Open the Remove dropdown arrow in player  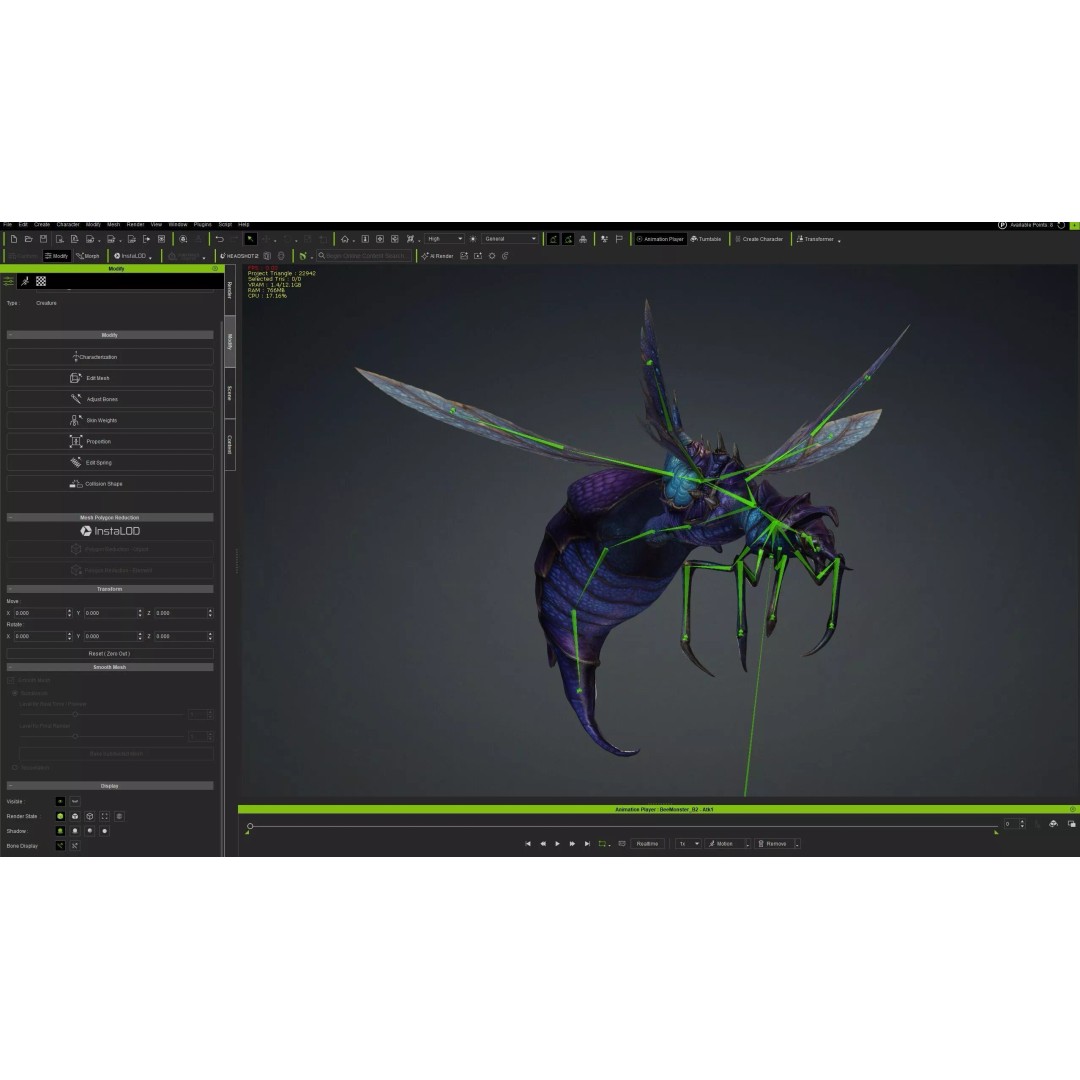797,844
